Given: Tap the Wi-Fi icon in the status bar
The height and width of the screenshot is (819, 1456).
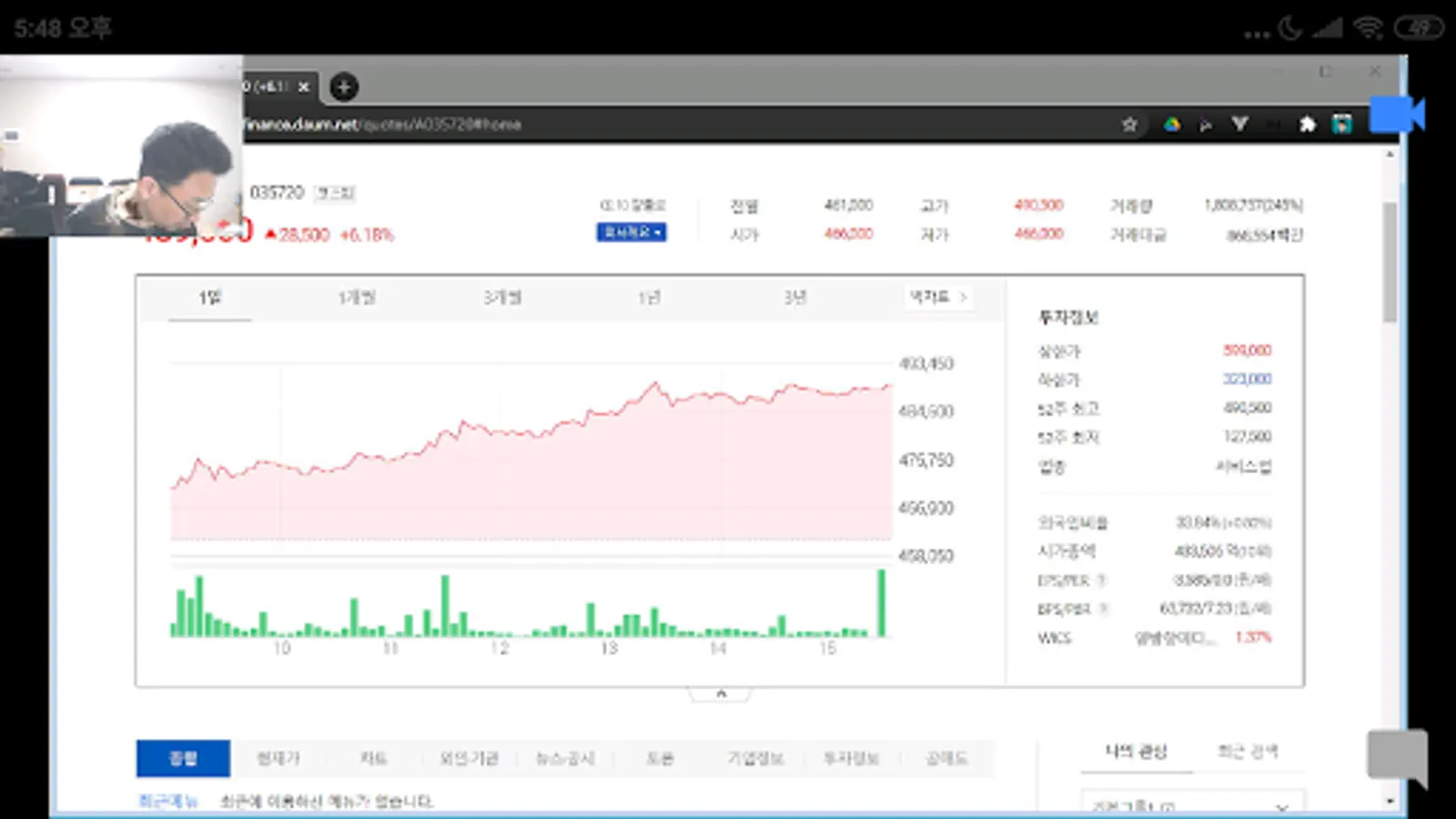Looking at the screenshot, I should [x=1369, y=27].
